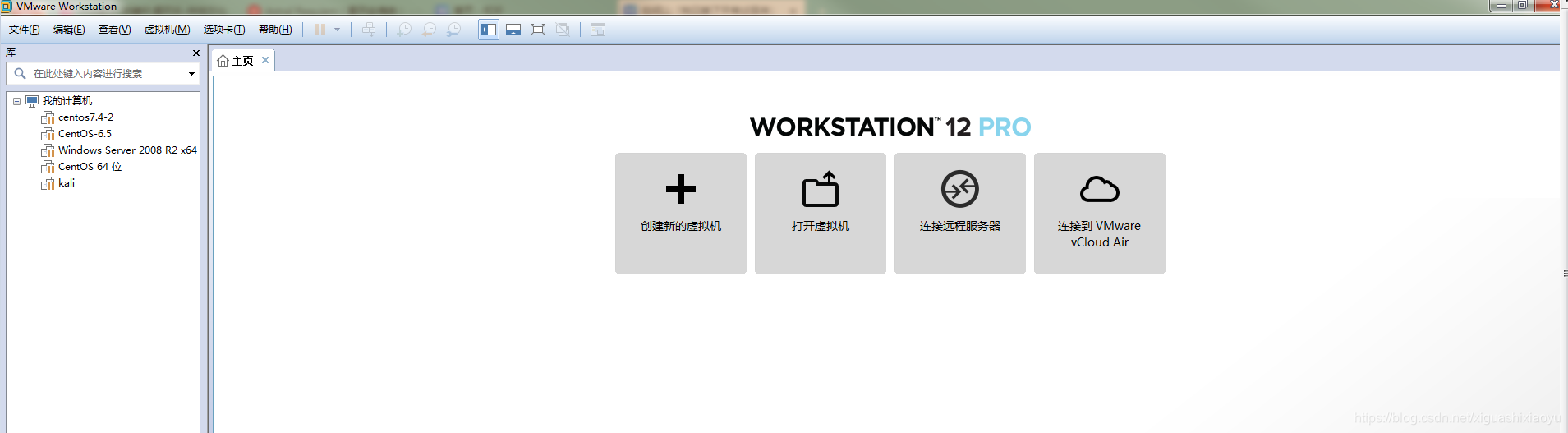The image size is (1568, 433).
Task: Click 连接到 VMware vCloud Air tile
Action: [x=1100, y=214]
